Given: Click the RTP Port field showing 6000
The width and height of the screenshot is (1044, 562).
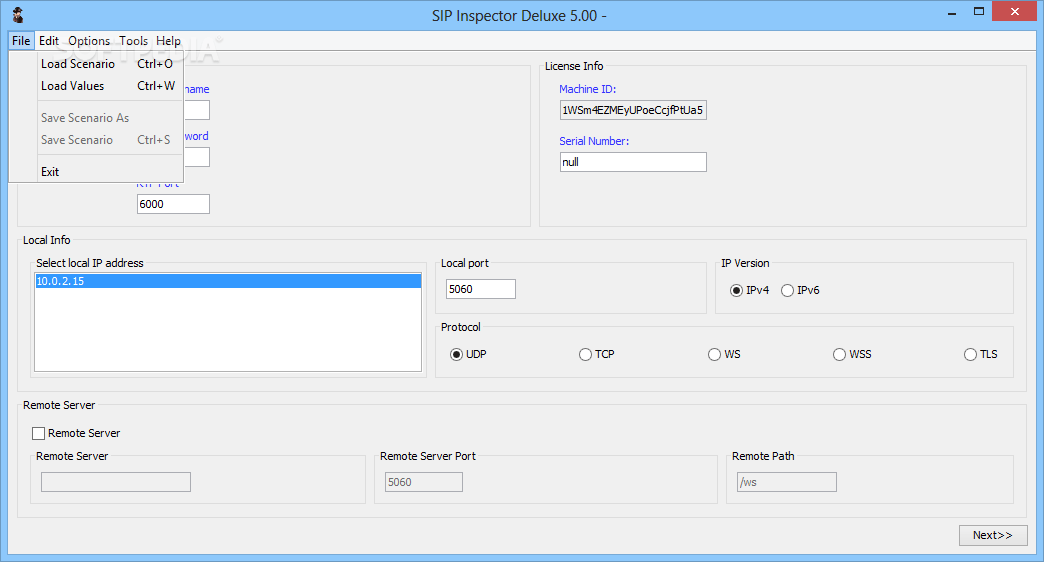Looking at the screenshot, I should [173, 204].
